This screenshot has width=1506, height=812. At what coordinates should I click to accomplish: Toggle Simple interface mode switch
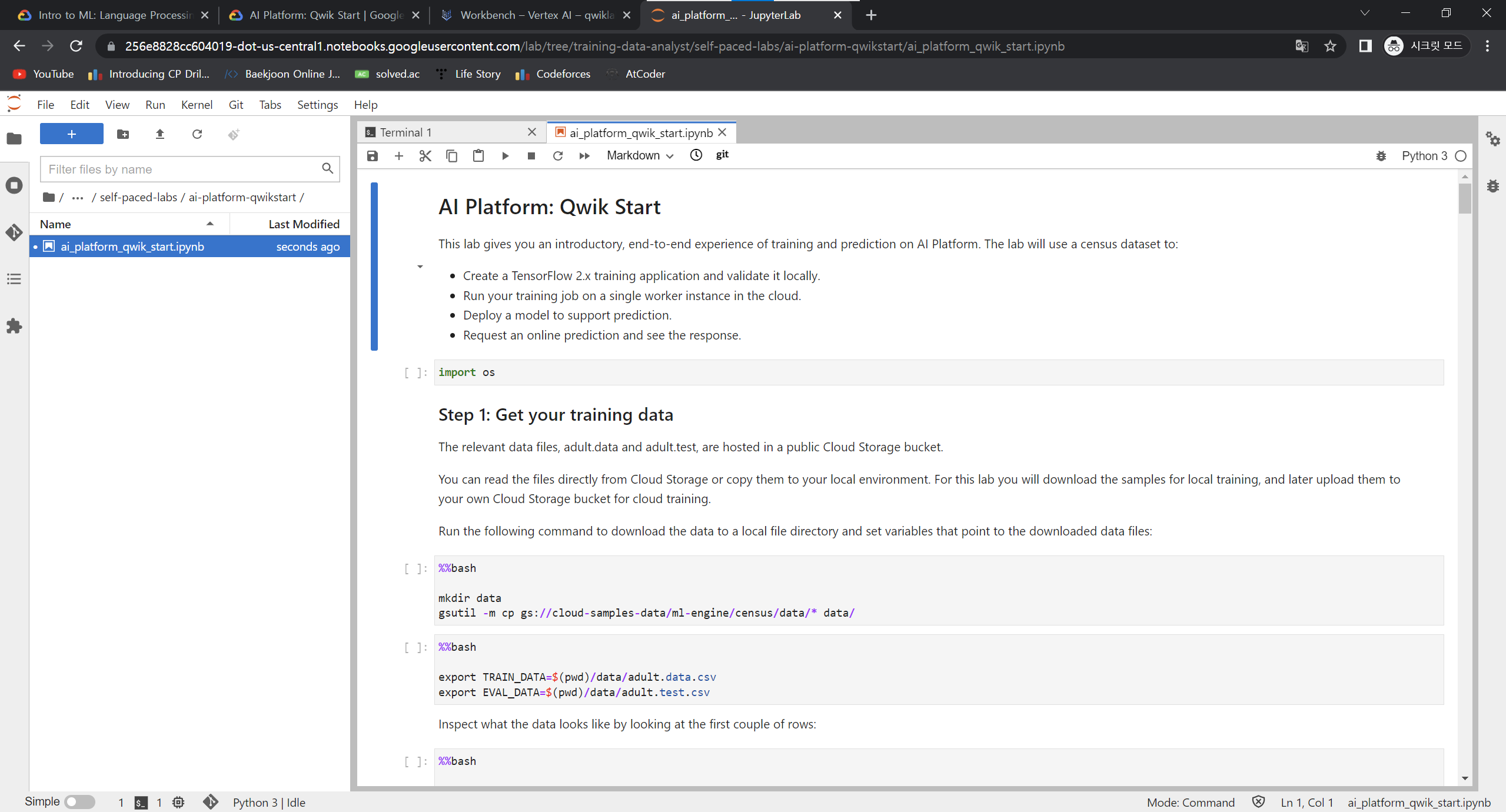[x=79, y=802]
